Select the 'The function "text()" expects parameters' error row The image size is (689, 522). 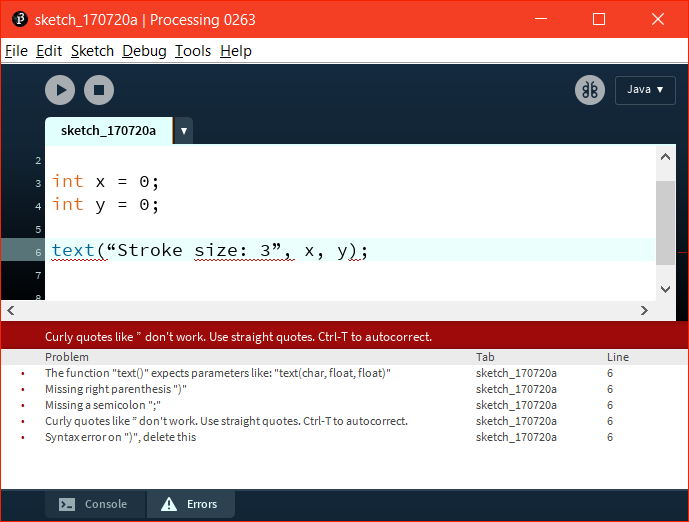(344, 373)
